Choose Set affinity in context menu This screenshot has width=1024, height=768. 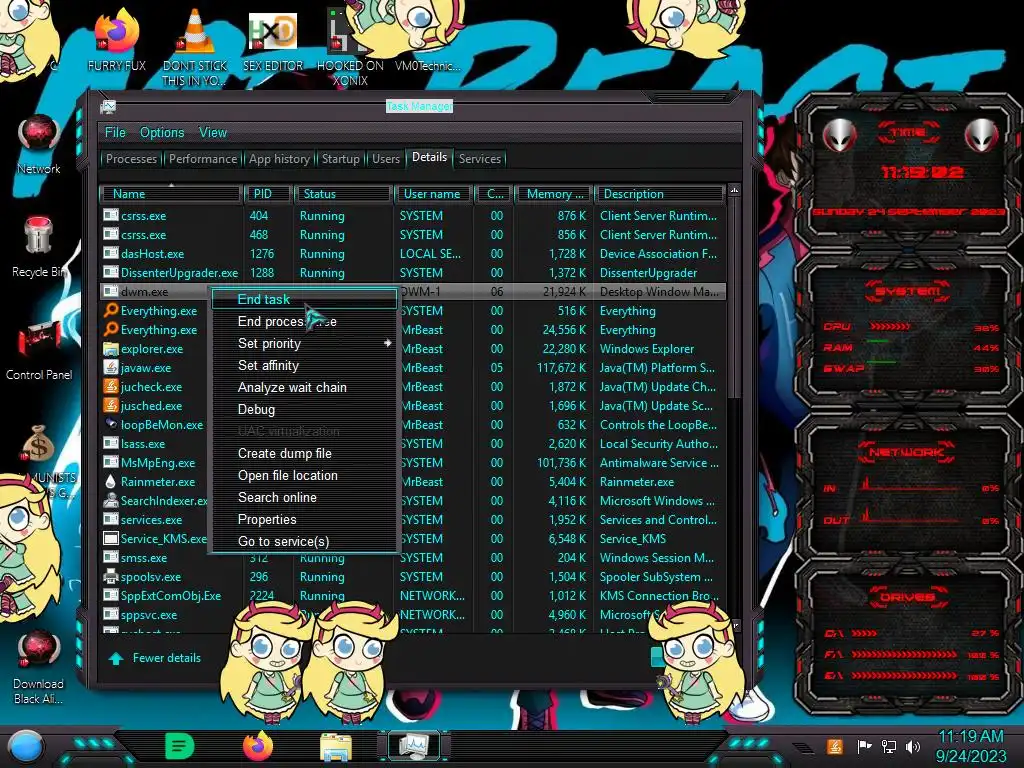(304, 366)
